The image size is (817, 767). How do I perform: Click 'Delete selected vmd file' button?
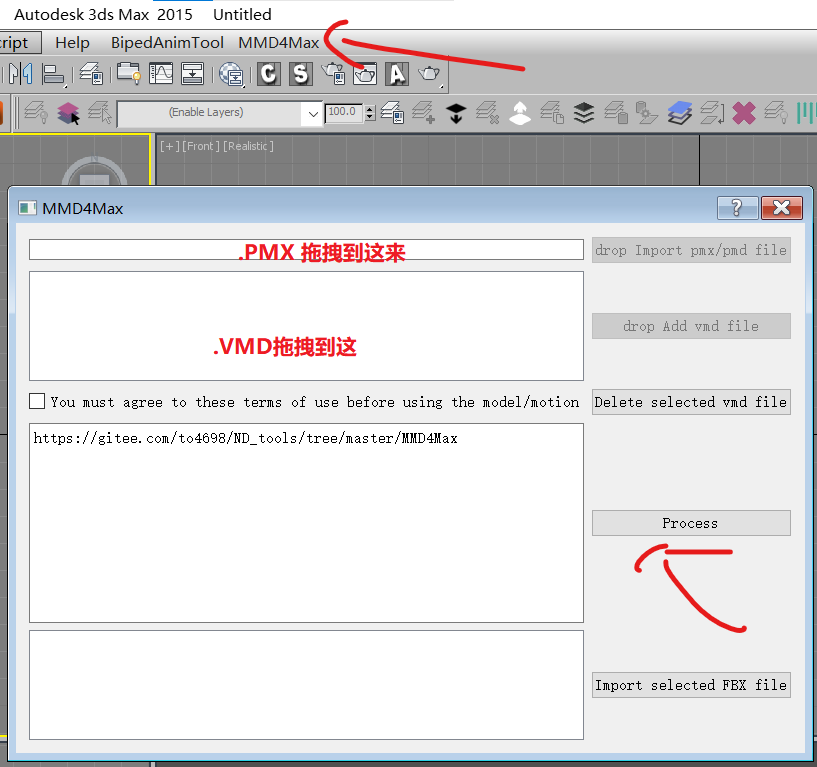(691, 402)
